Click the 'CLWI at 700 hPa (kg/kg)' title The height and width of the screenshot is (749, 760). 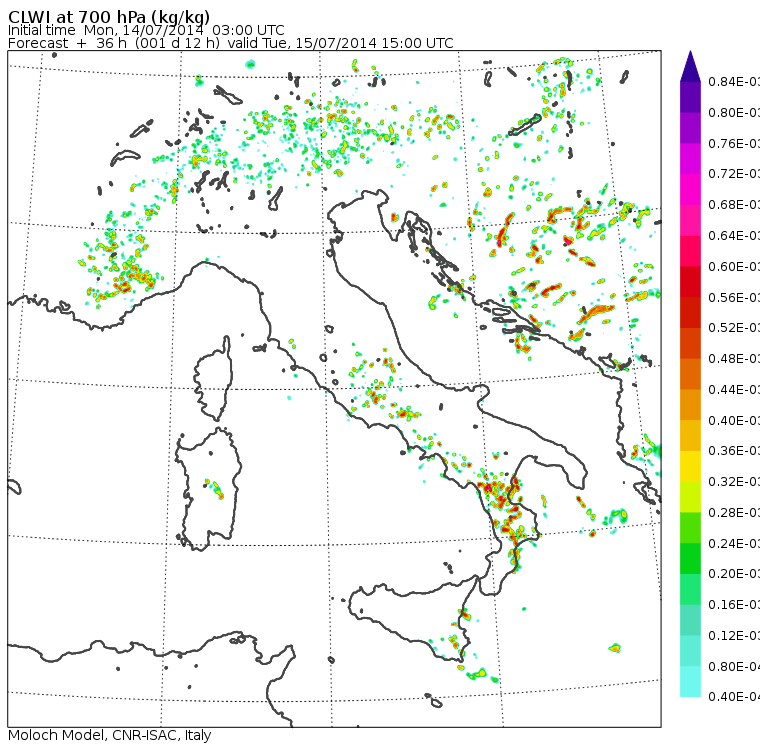[x=109, y=16]
